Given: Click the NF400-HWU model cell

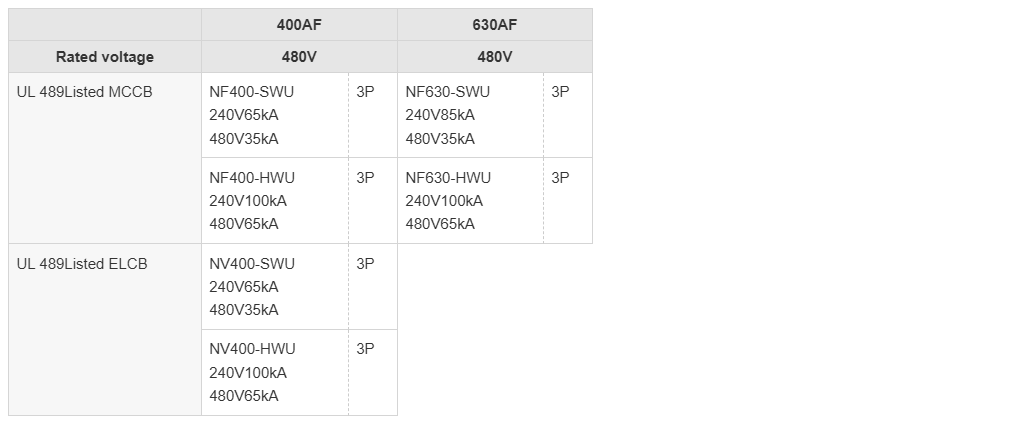Looking at the screenshot, I should tap(275, 201).
